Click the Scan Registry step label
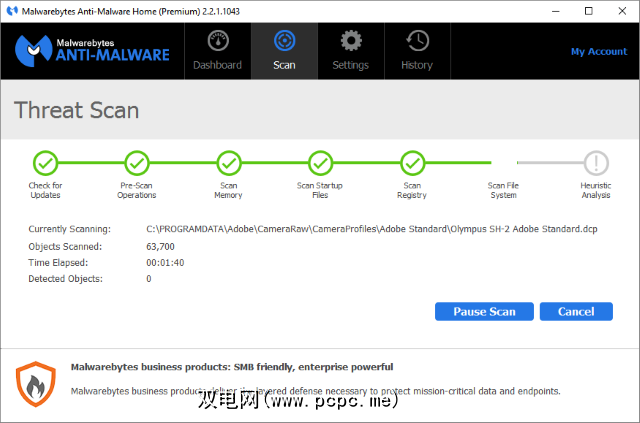The height and width of the screenshot is (423, 640). click(x=412, y=190)
